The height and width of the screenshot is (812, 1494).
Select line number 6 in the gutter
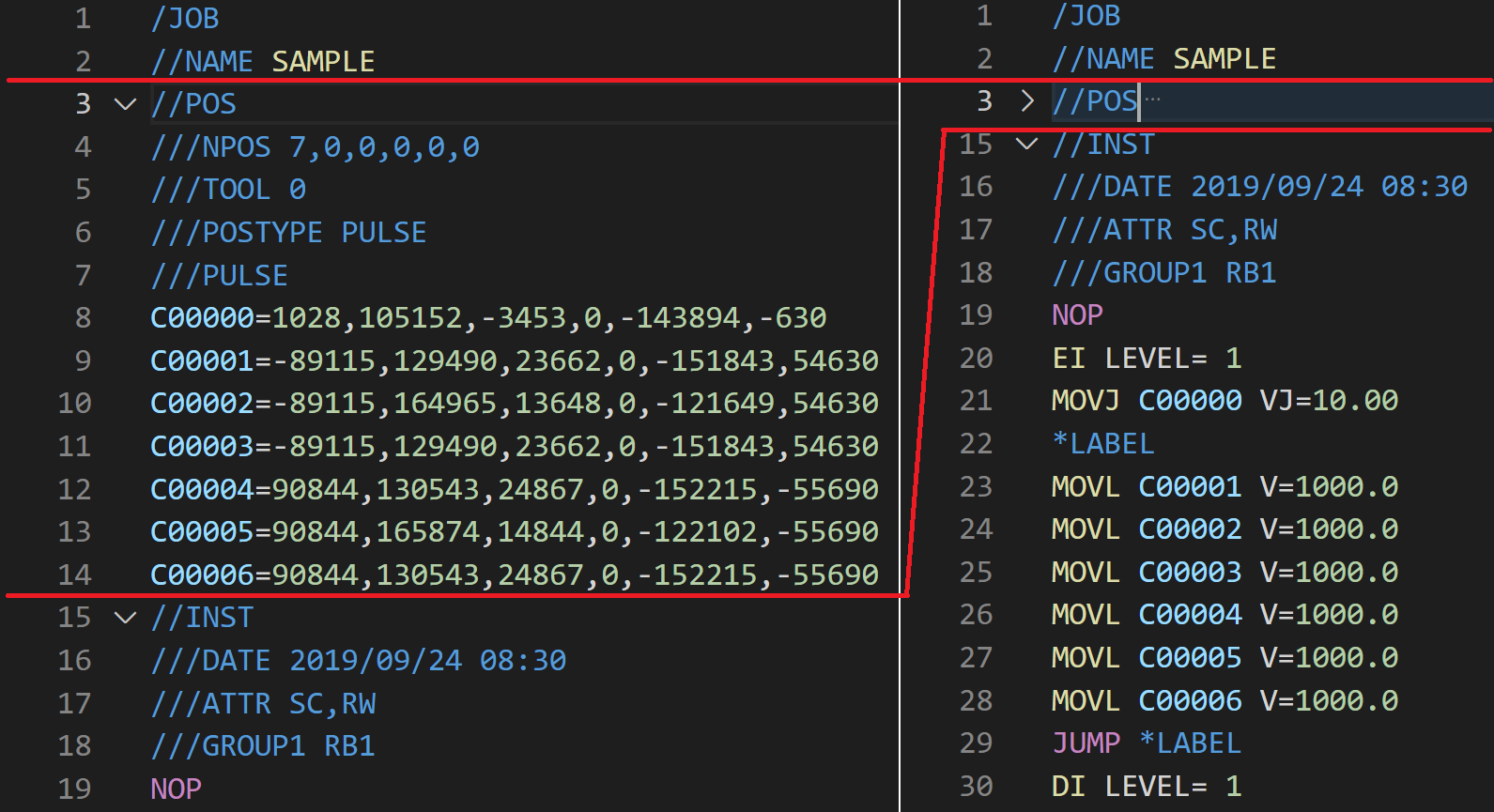(83, 233)
